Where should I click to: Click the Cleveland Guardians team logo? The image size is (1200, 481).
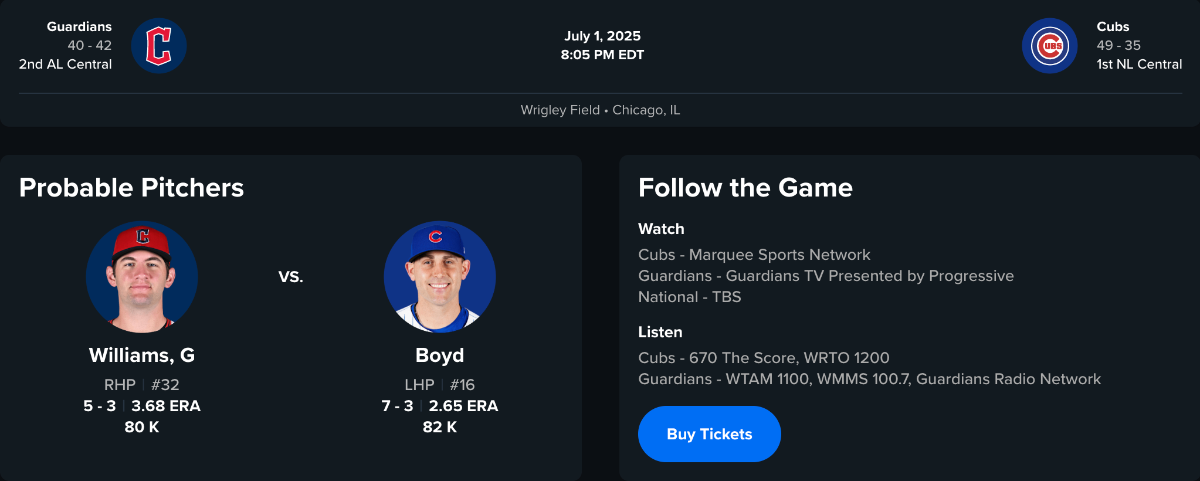(159, 46)
